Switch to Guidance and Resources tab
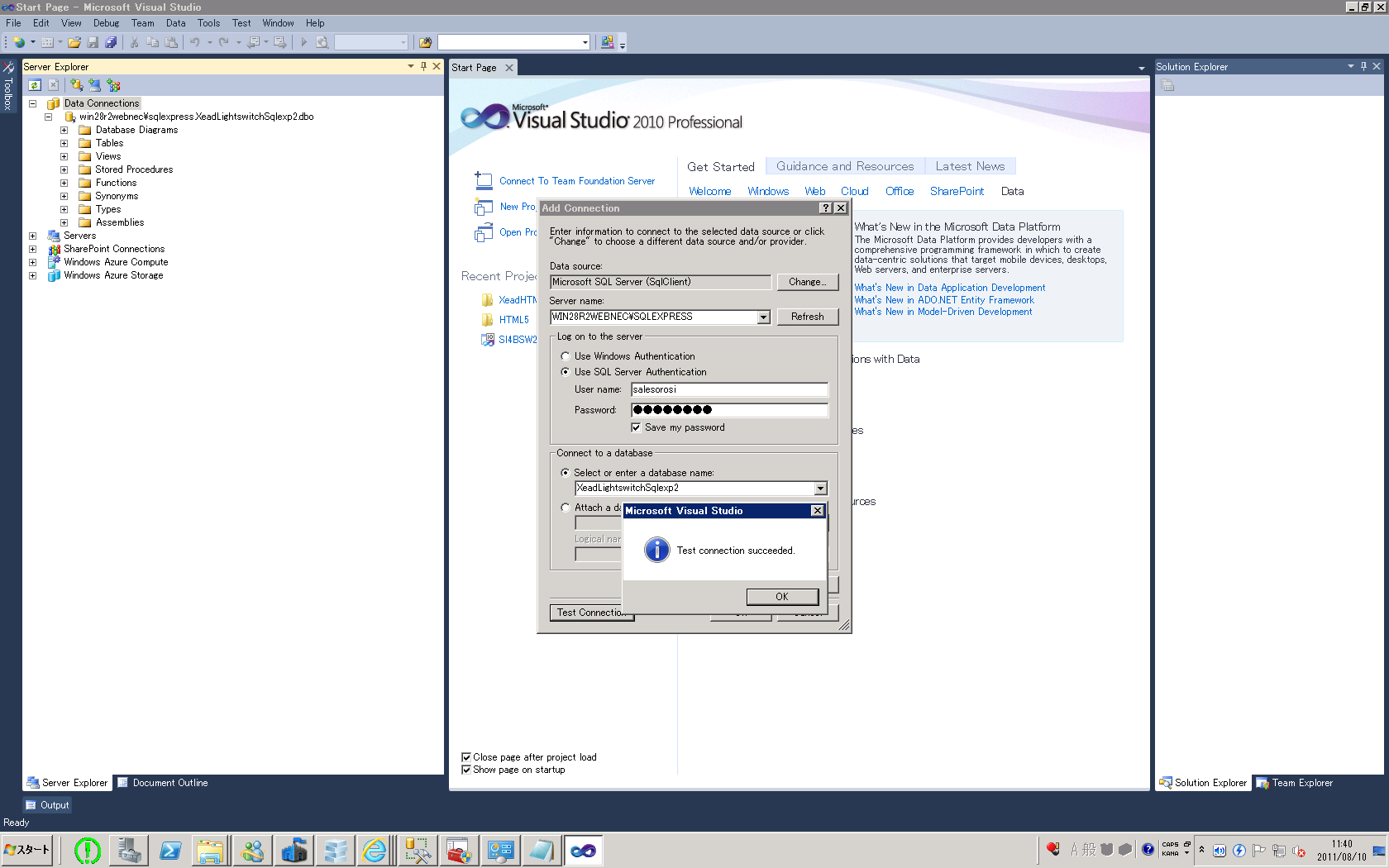 pos(845,166)
